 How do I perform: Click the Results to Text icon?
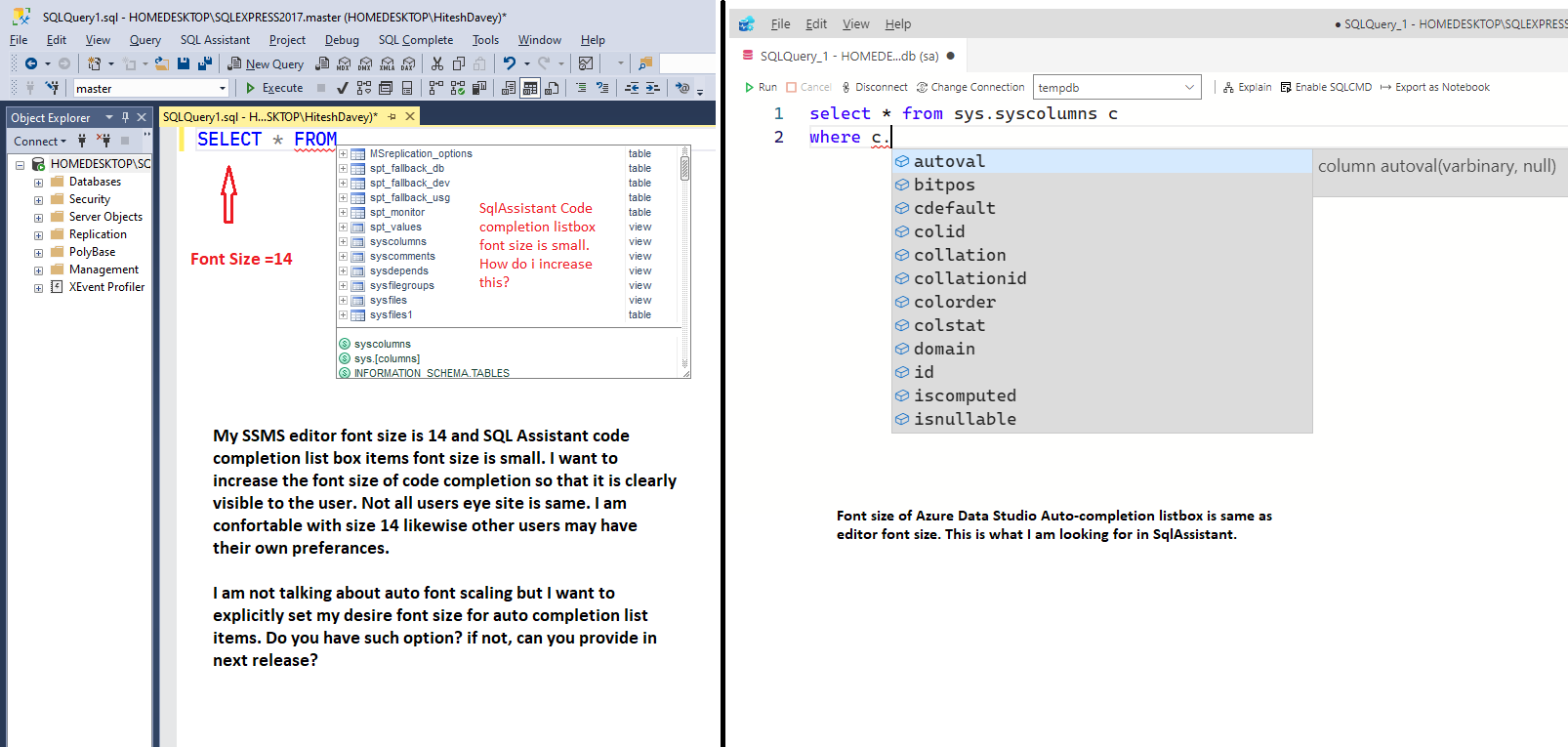(509, 88)
